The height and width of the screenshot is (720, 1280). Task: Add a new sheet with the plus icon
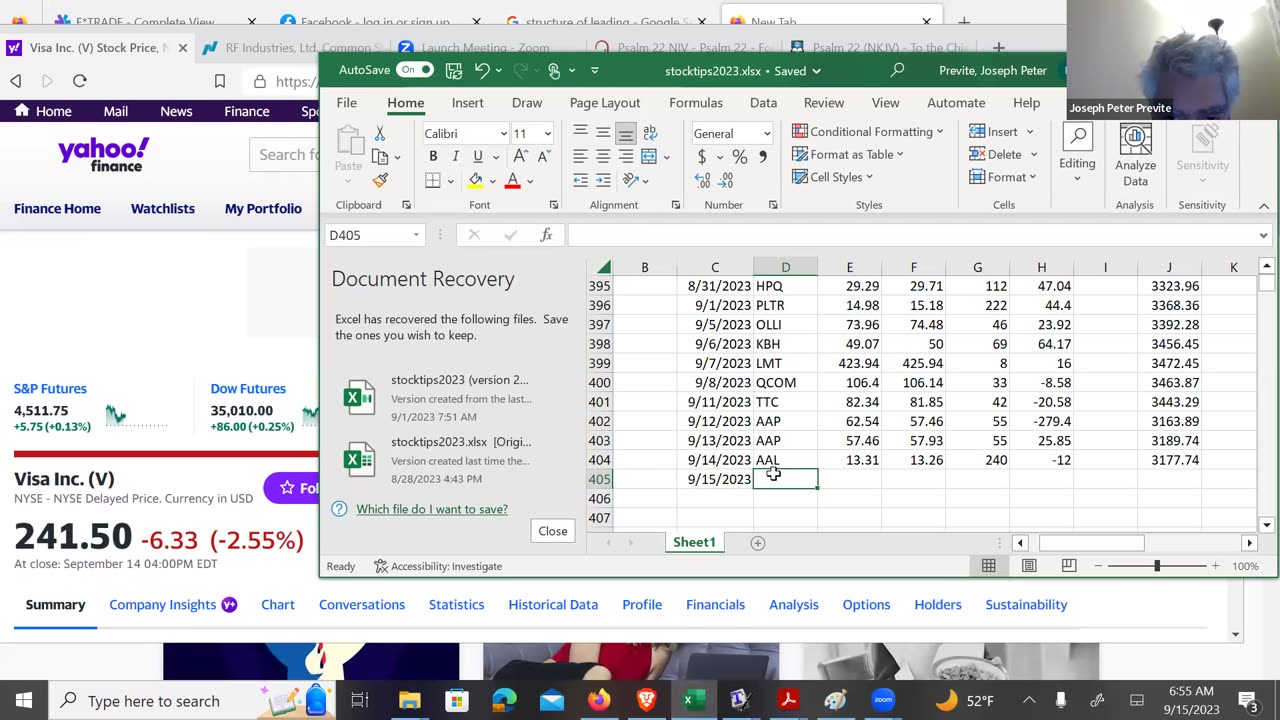758,542
